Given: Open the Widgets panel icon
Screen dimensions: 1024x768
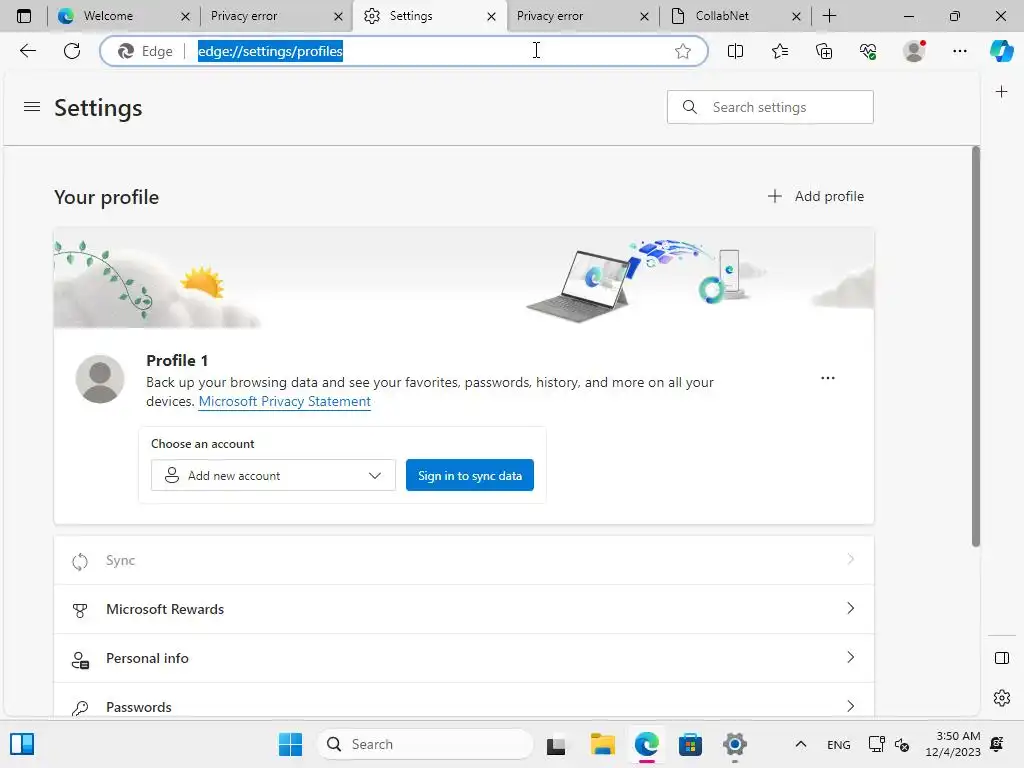Looking at the screenshot, I should point(22,744).
